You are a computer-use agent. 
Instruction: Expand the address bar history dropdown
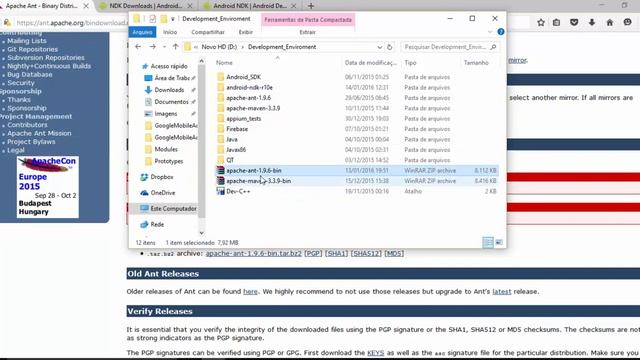[x=380, y=47]
